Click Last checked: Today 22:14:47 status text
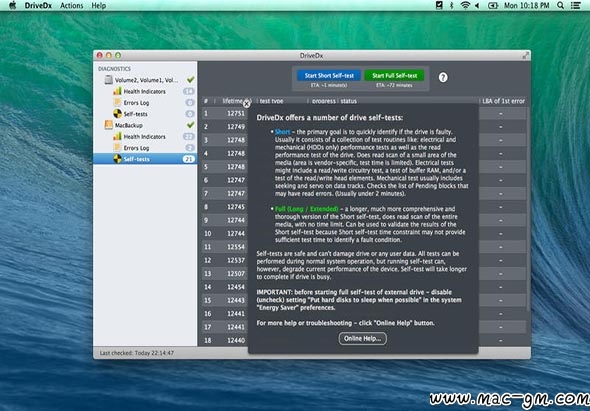Screen dimensions: 590x411 click(137, 353)
